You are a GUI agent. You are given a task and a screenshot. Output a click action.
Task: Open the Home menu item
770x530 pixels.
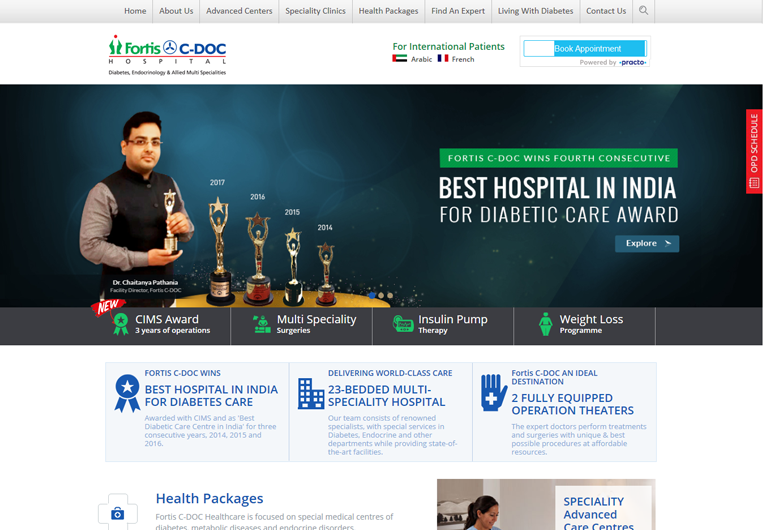coord(135,11)
